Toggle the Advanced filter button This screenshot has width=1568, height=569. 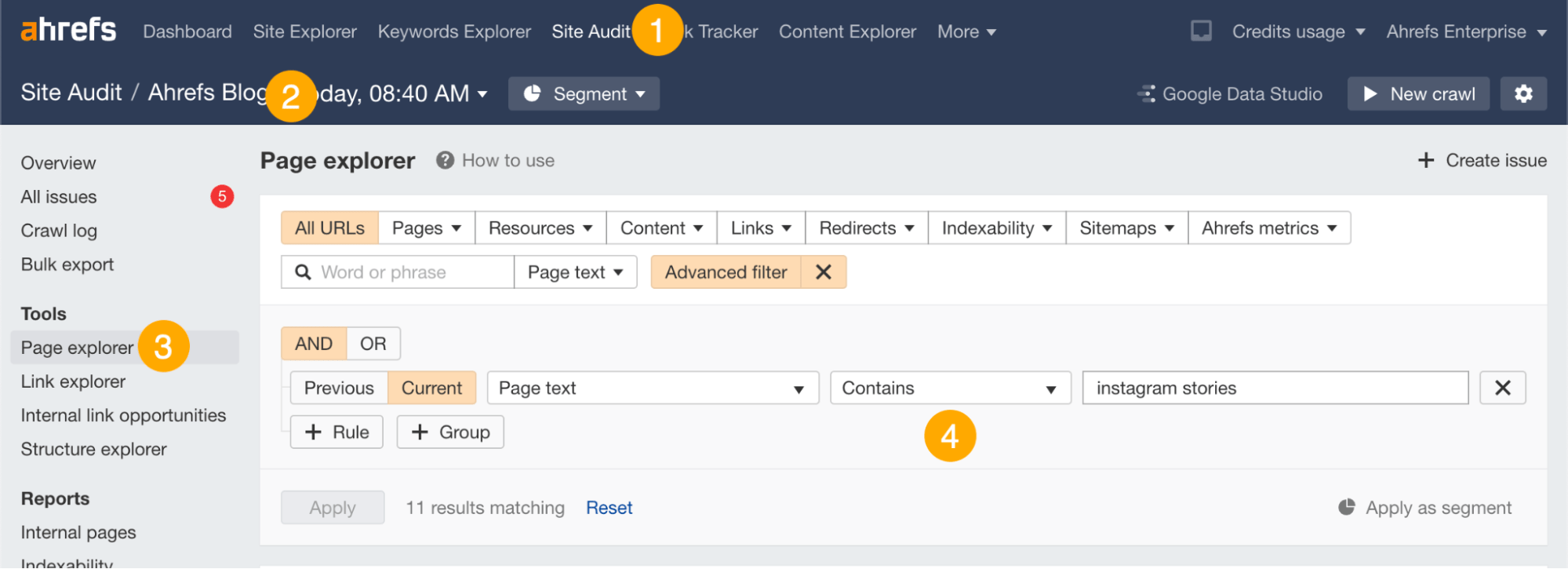click(726, 272)
